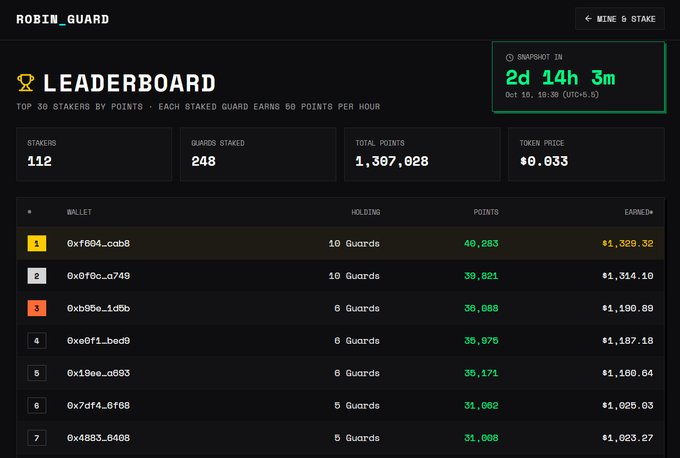Screen dimensions: 680x458
Task: Click the Earned column header
Action: (x=639, y=212)
